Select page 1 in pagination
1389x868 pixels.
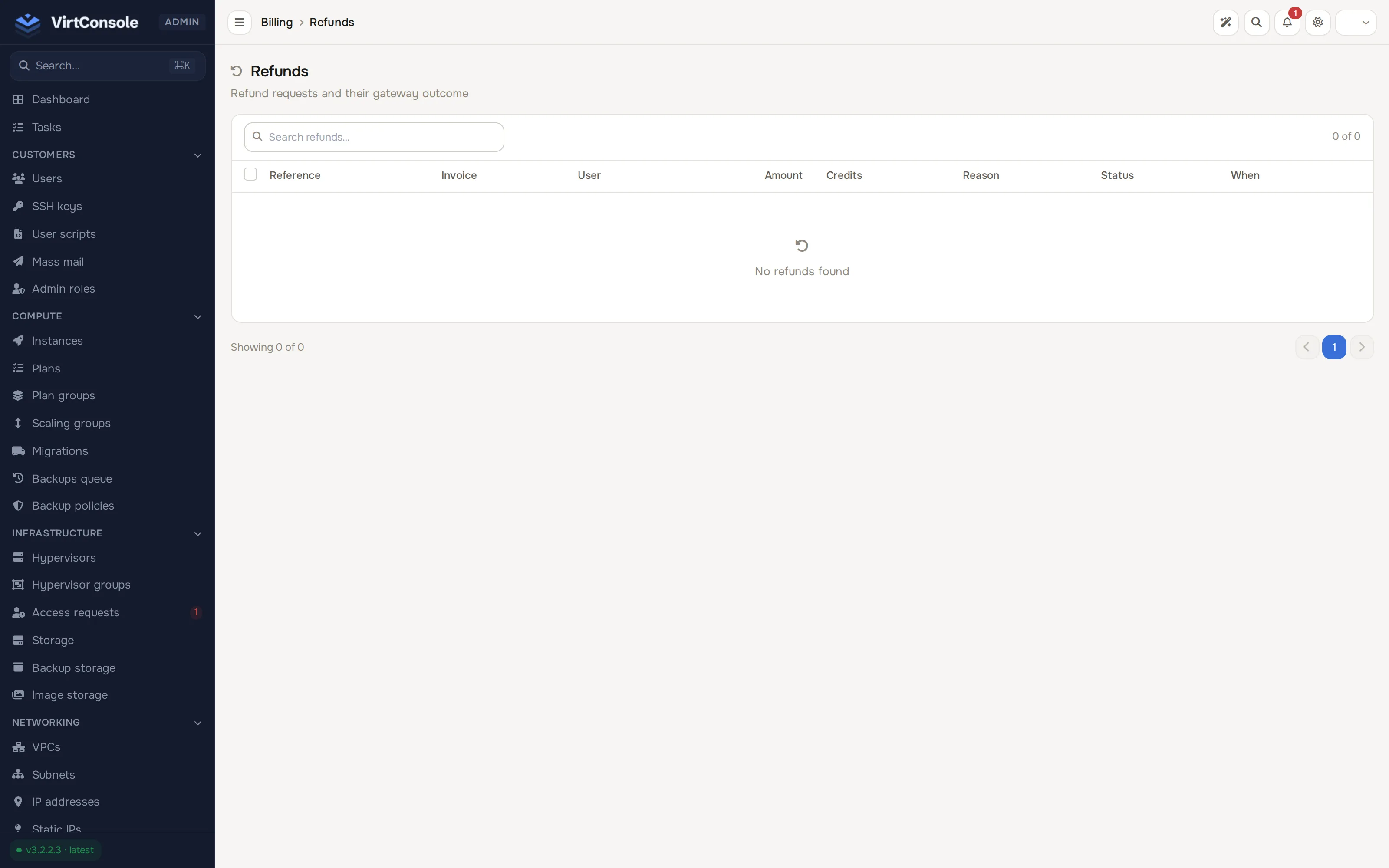[x=1334, y=347]
